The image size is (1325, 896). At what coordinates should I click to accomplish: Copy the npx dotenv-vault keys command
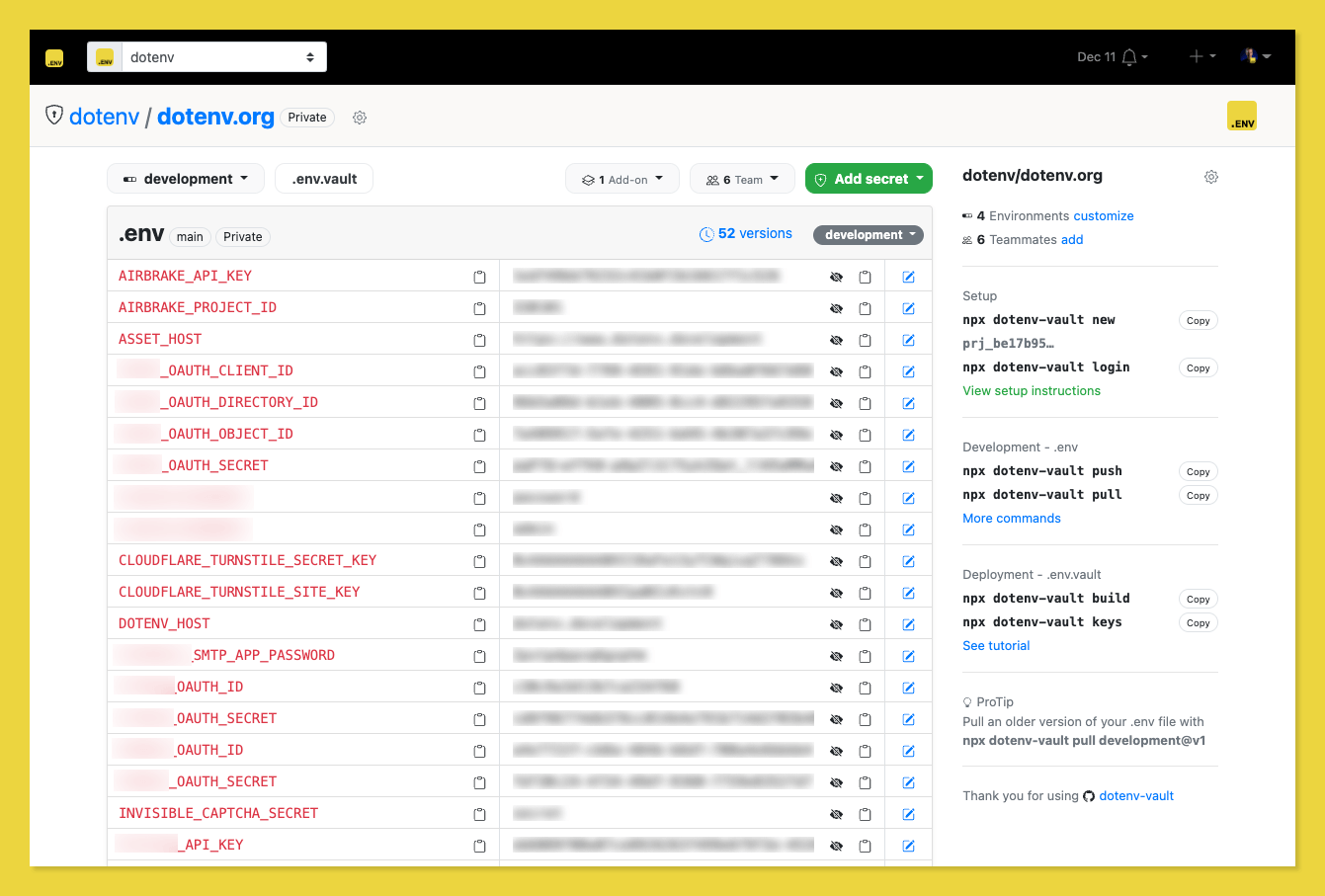1198,623
